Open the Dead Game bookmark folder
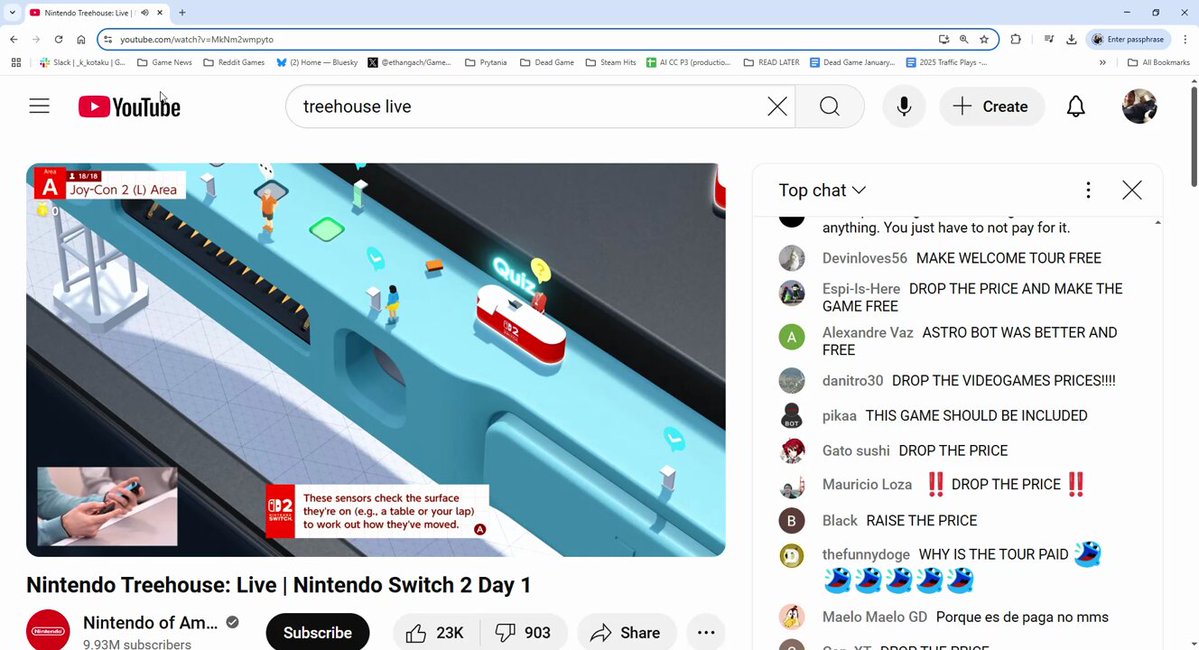1199x650 pixels. (x=547, y=63)
